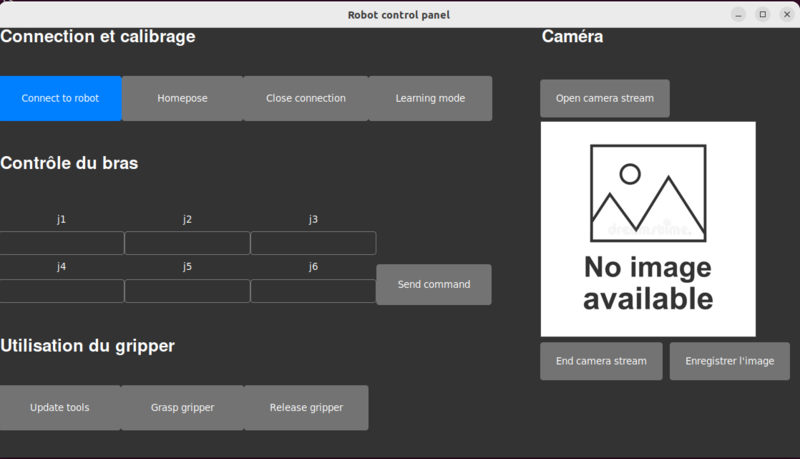Focus the j1 joint input field
800x459 pixels.
62,243
